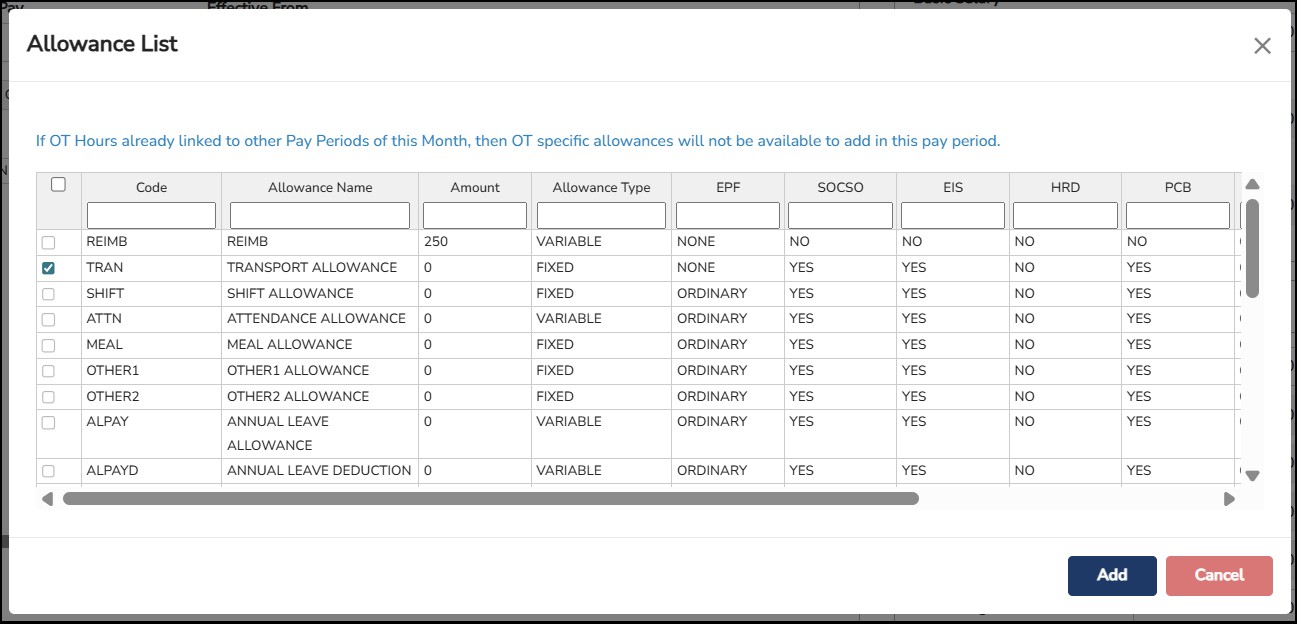
Task: Close the Allowance List dialog with X
Action: [x=1262, y=46]
